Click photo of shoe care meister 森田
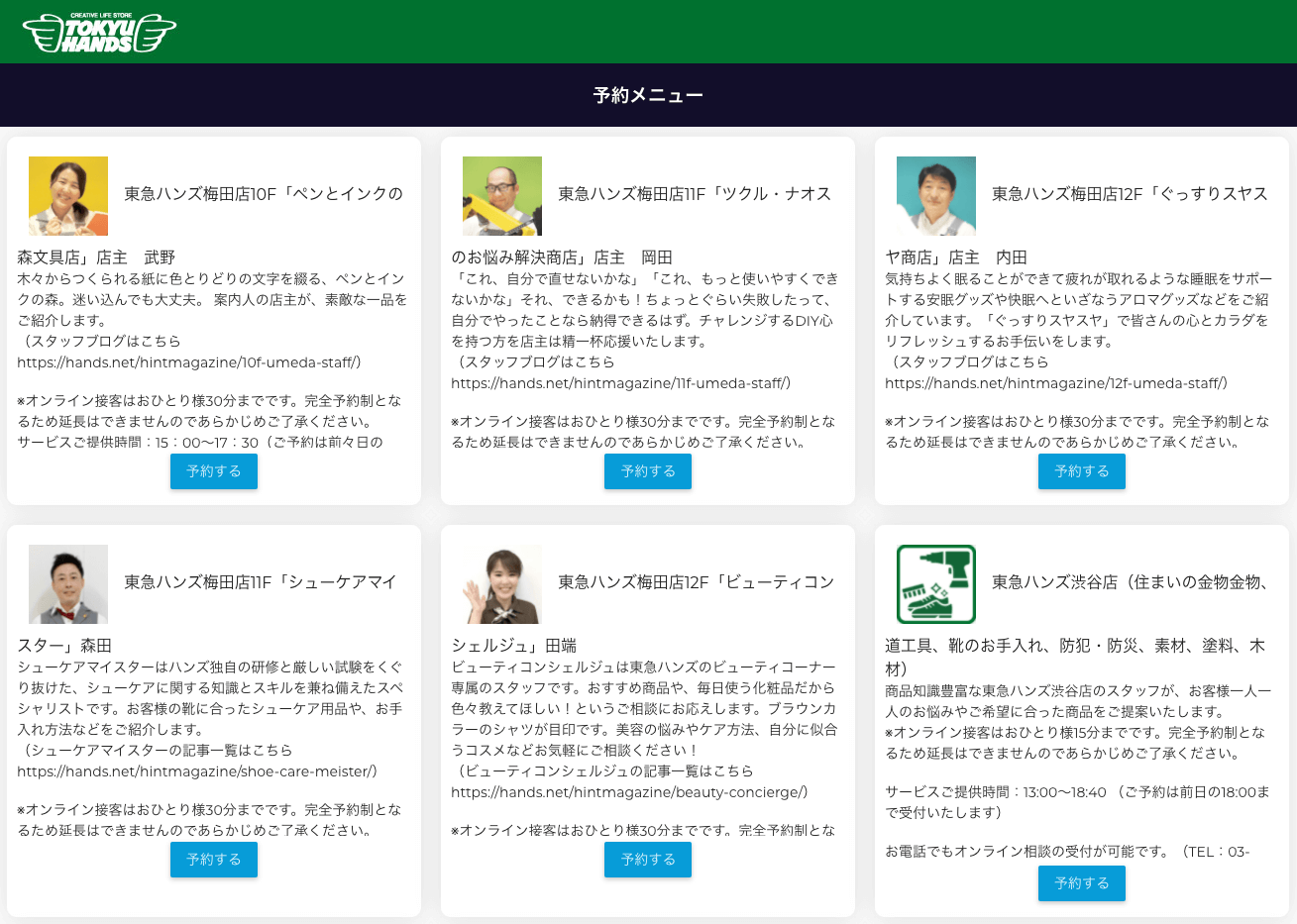Screen dimensions: 1297x924 click(68, 584)
